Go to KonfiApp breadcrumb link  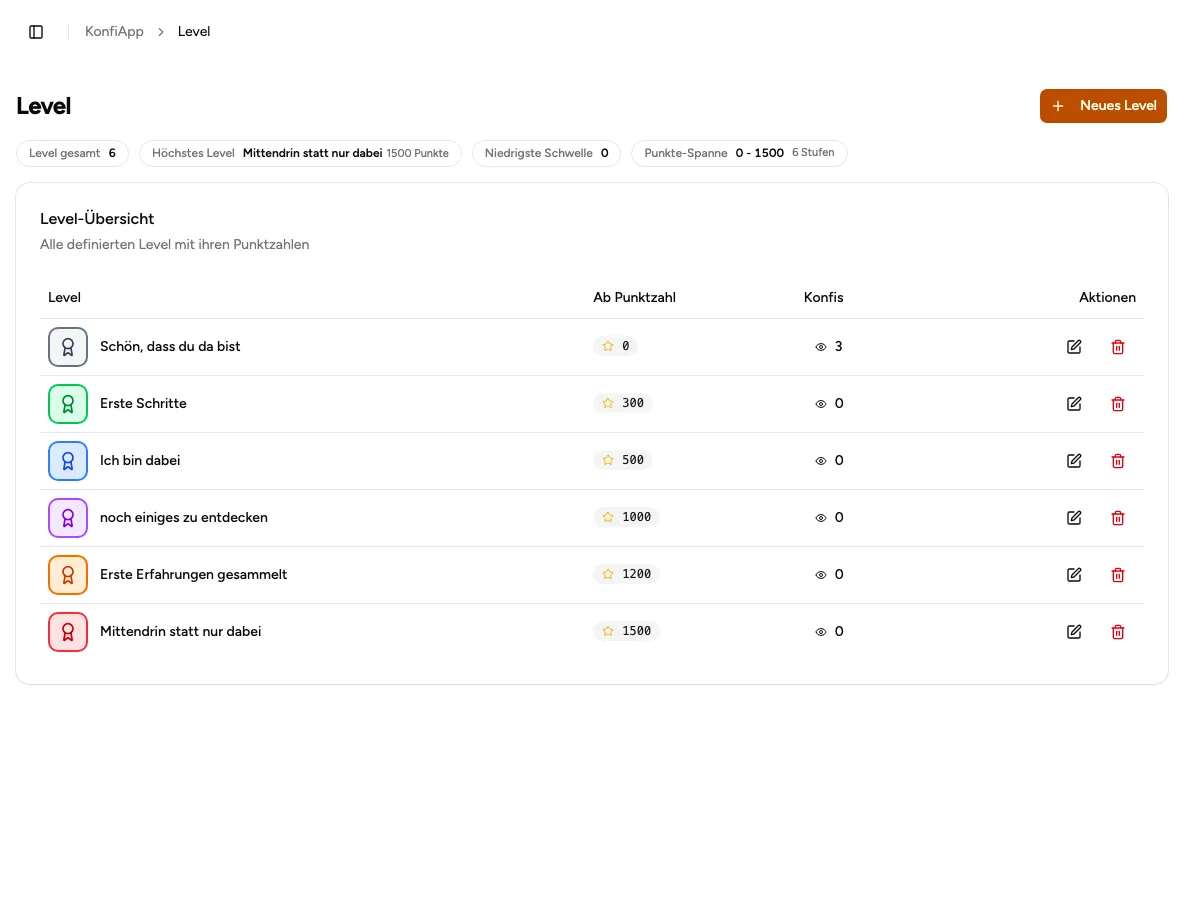pyautogui.click(x=114, y=32)
